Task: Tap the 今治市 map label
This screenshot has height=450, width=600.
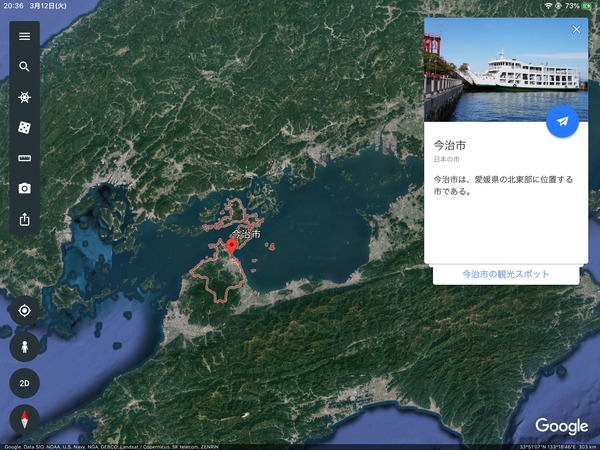Action: pos(246,233)
